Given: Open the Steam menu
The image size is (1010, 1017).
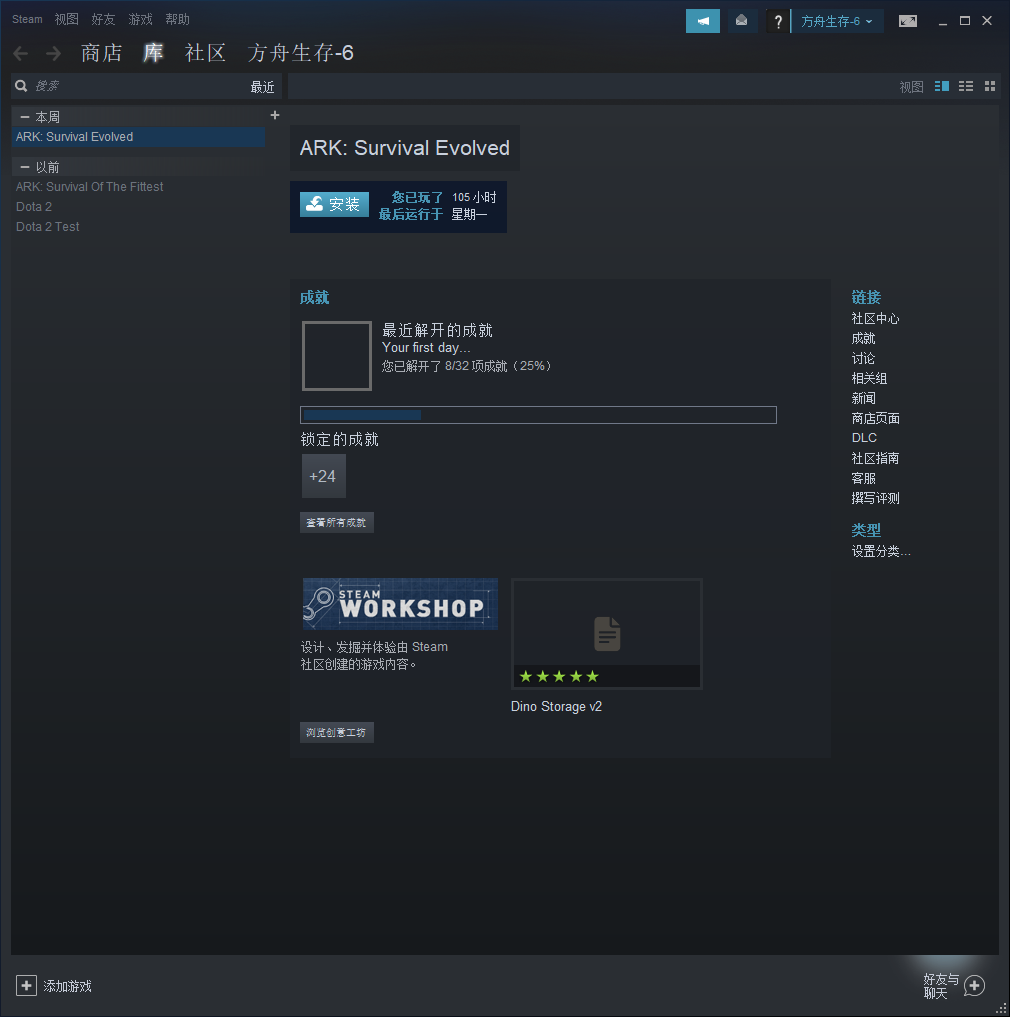Looking at the screenshot, I should click(27, 19).
